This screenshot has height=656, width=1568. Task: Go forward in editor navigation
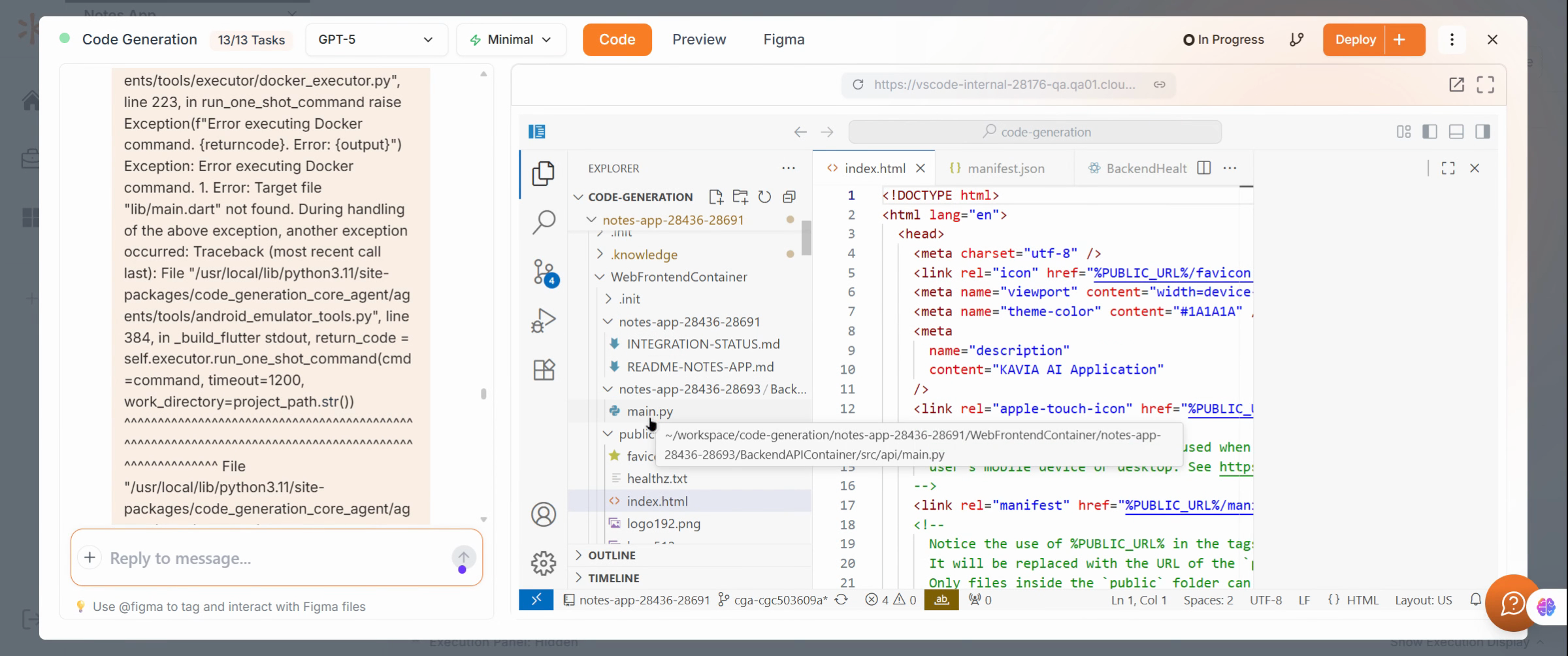point(827,132)
